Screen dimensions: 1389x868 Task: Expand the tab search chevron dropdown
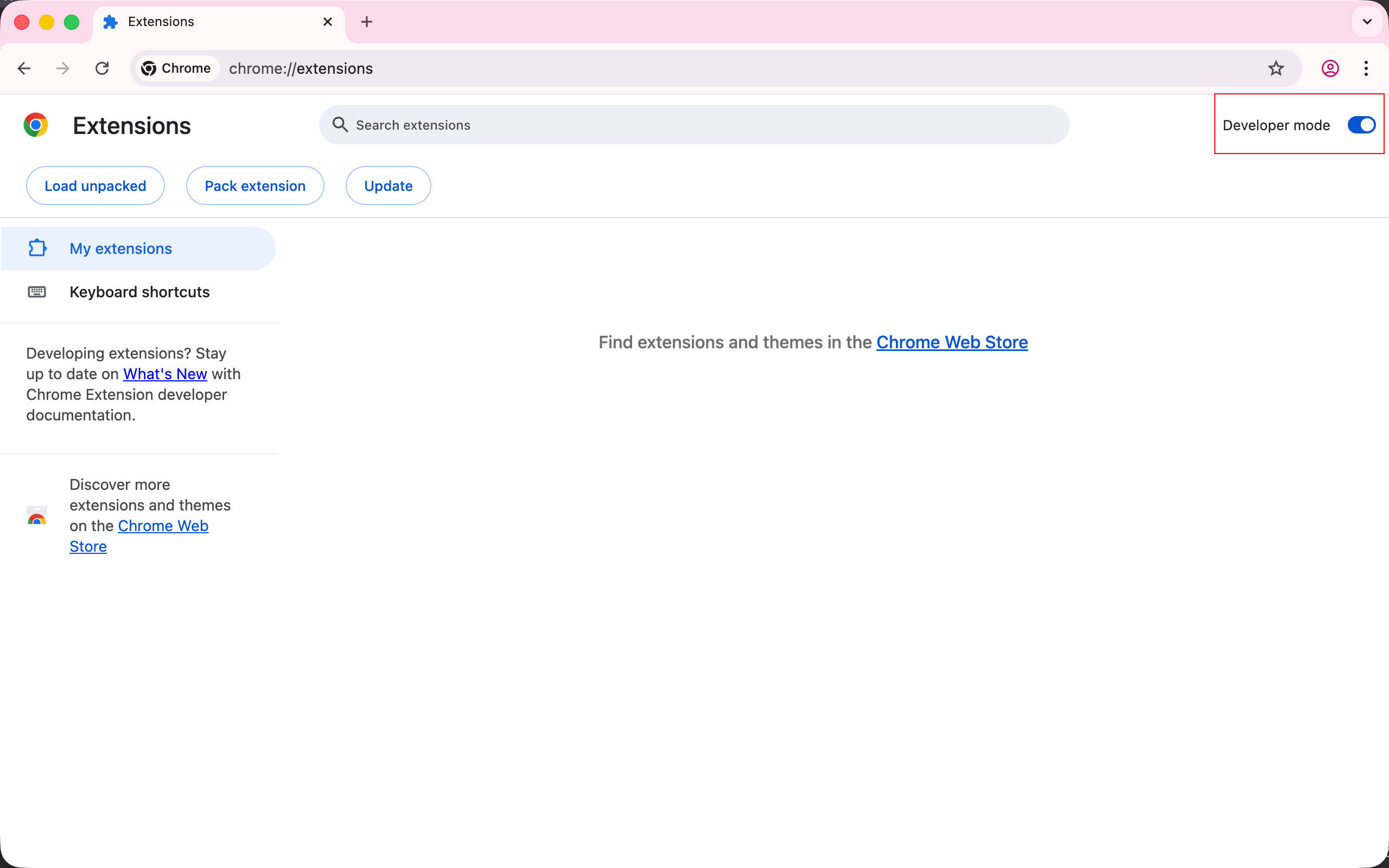click(1367, 22)
